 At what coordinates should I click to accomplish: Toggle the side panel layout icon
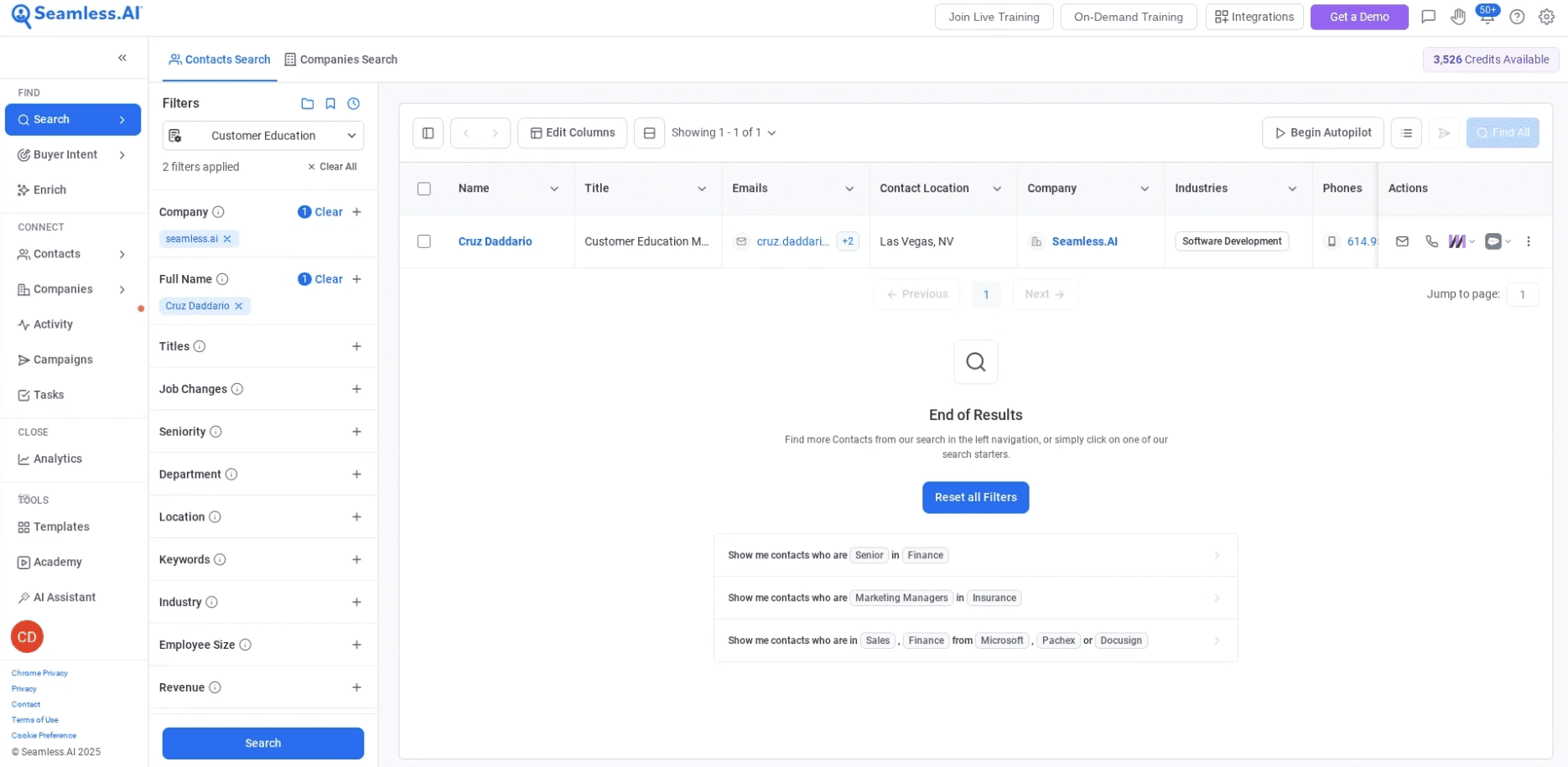coord(428,132)
